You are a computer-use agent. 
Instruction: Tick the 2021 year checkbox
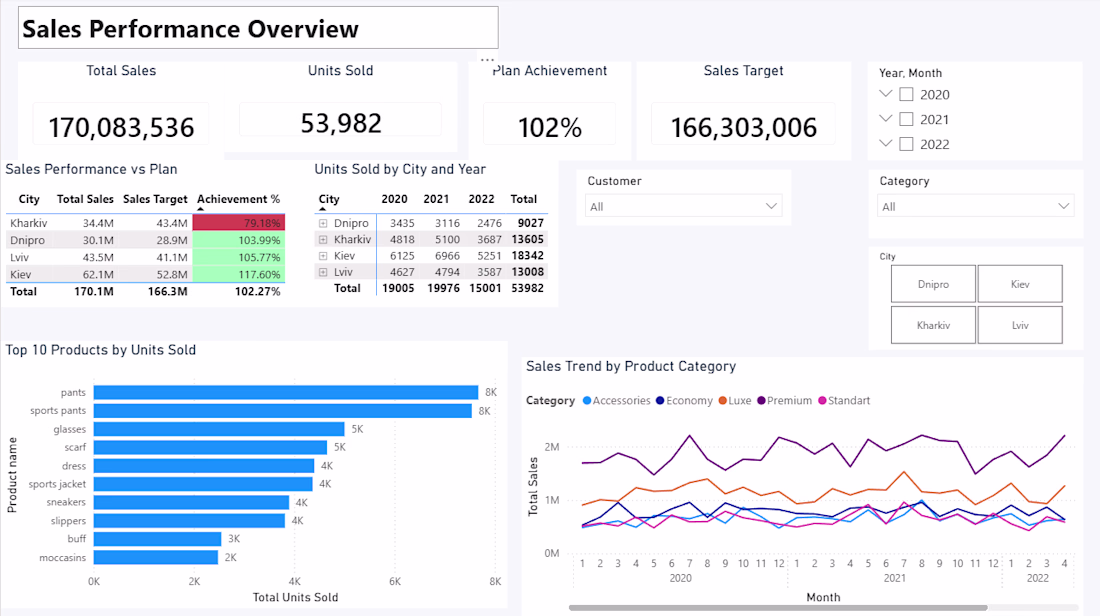906,119
